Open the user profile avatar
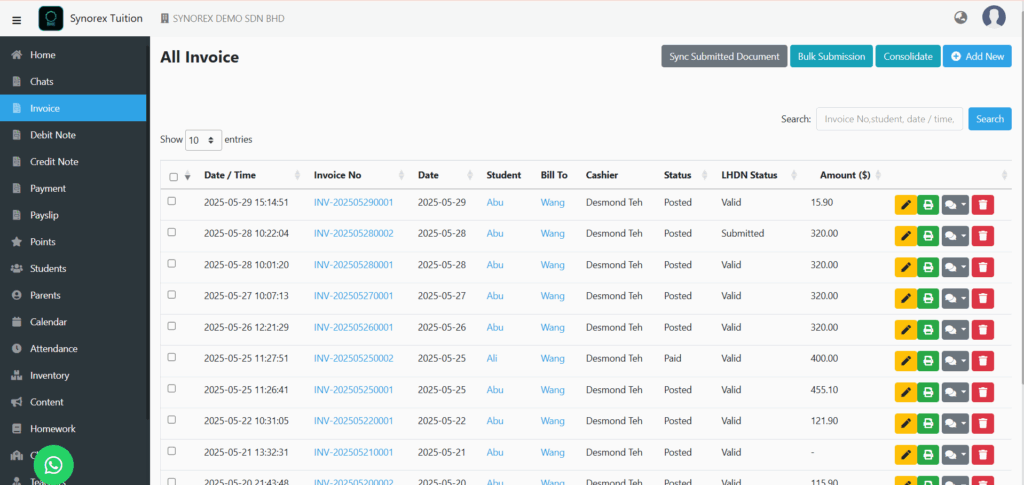The width and height of the screenshot is (1024, 485). coord(993,18)
